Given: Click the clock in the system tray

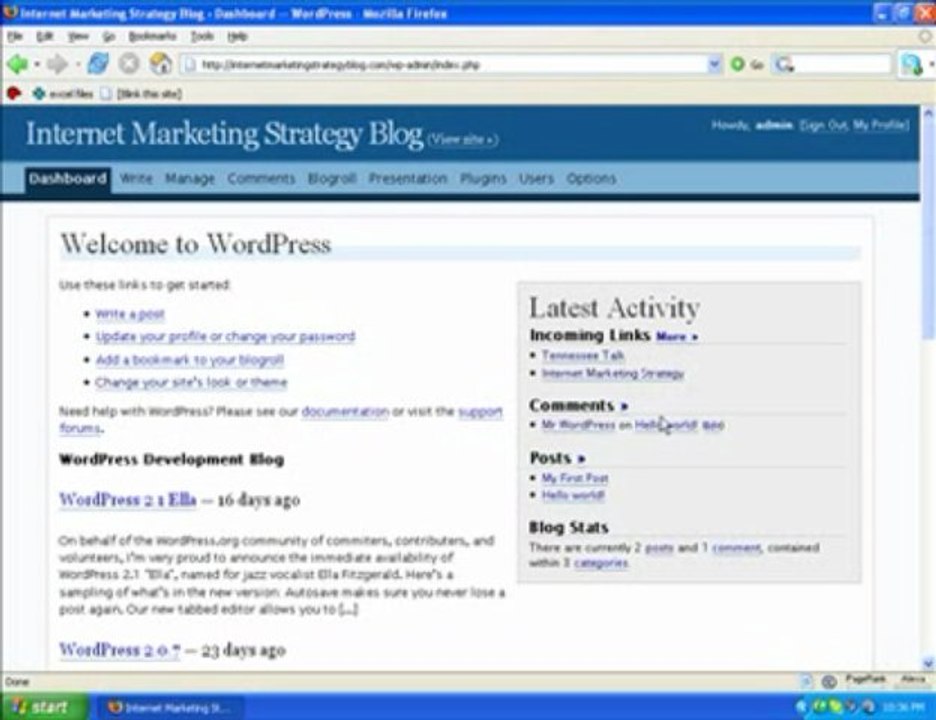Looking at the screenshot, I should [x=904, y=707].
